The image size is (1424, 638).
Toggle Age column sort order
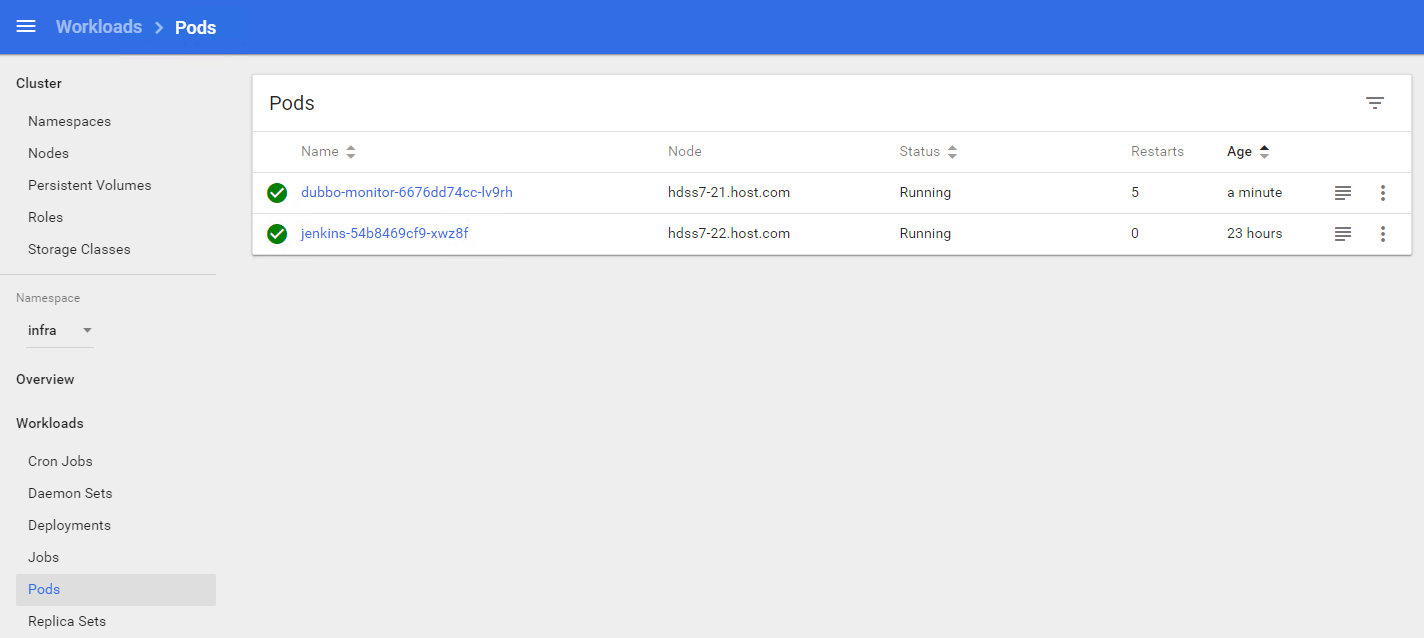[1248, 152]
